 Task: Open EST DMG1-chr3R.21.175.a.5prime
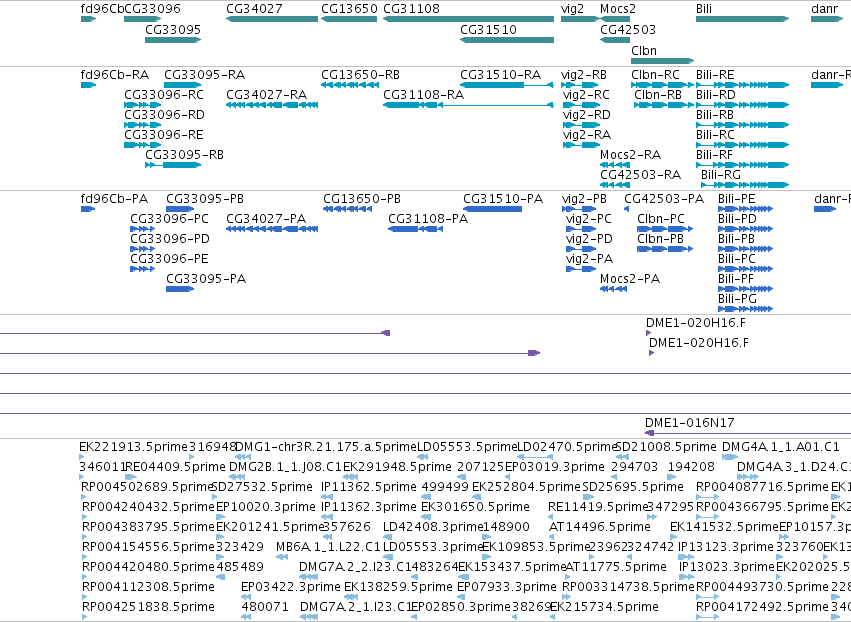tap(326, 447)
